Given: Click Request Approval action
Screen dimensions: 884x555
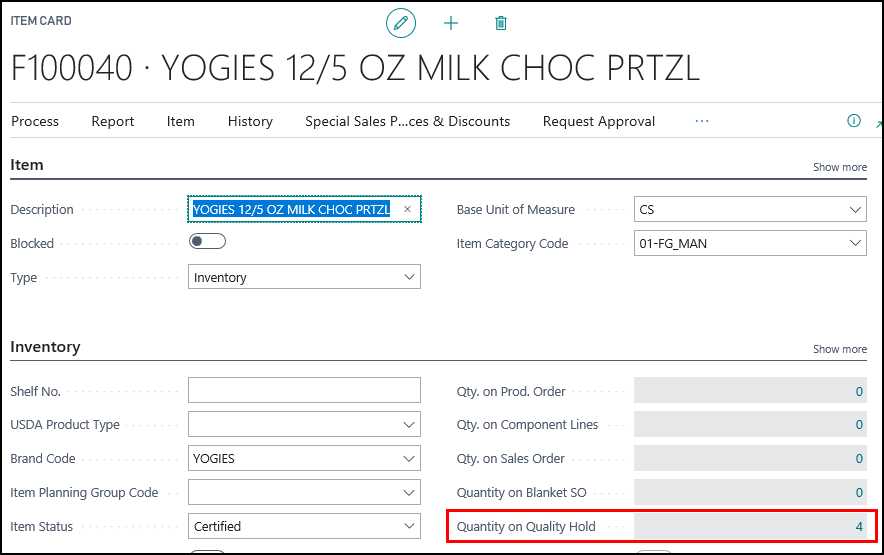Looking at the screenshot, I should pyautogui.click(x=599, y=121).
